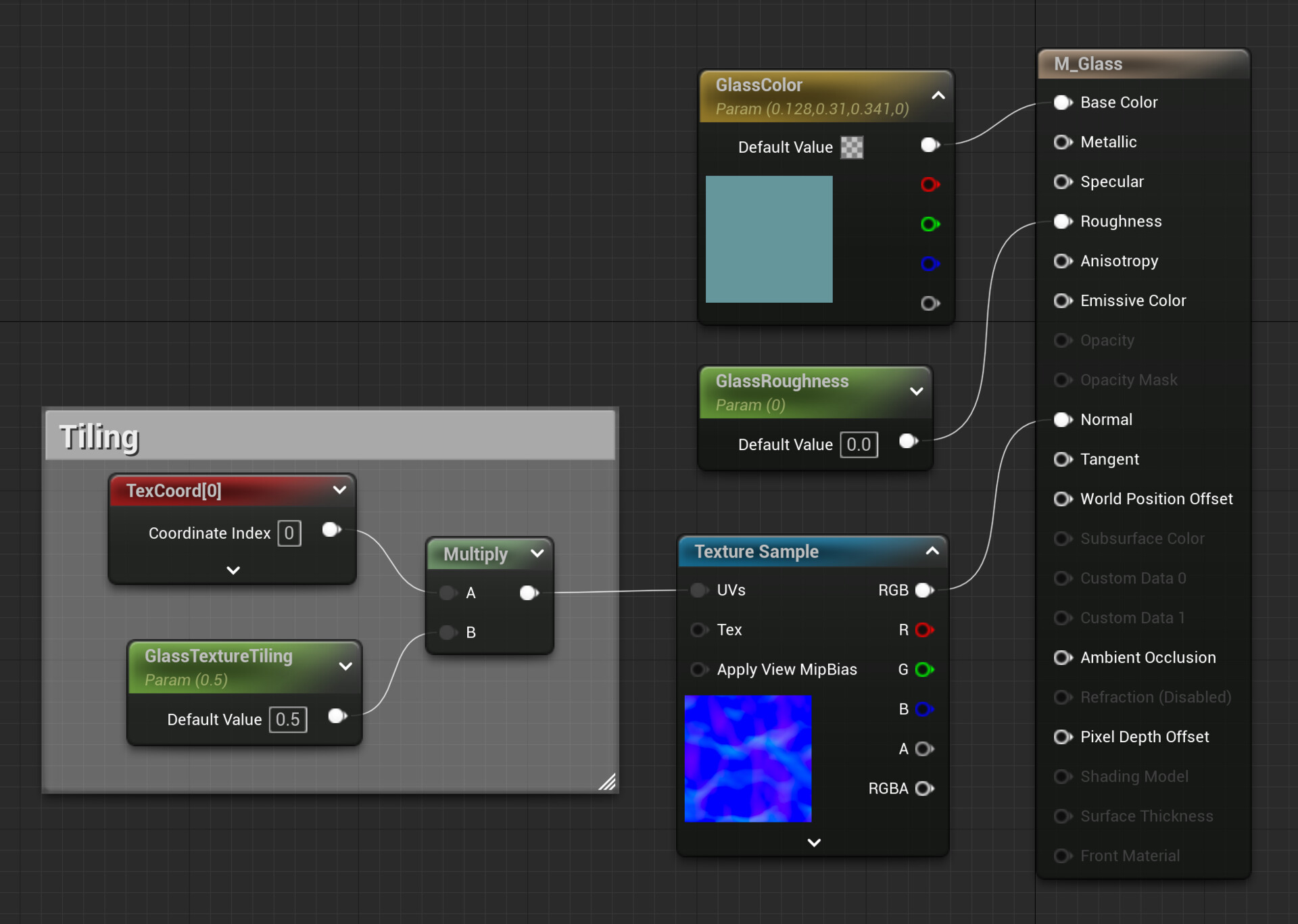Expand the TexCoord node bottom chevron
Image resolution: width=1298 pixels, height=924 pixels.
(233, 570)
